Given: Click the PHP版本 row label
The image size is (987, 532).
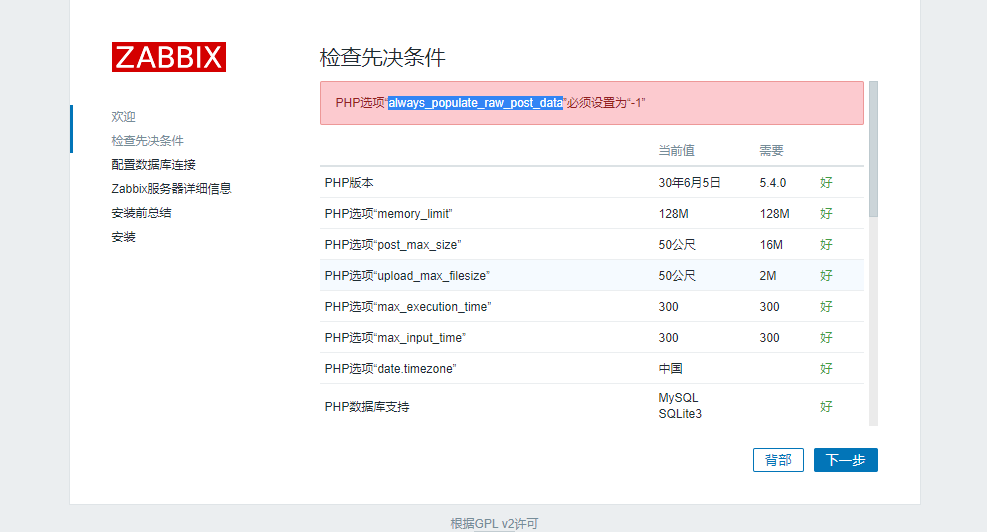Looking at the screenshot, I should (349, 183).
